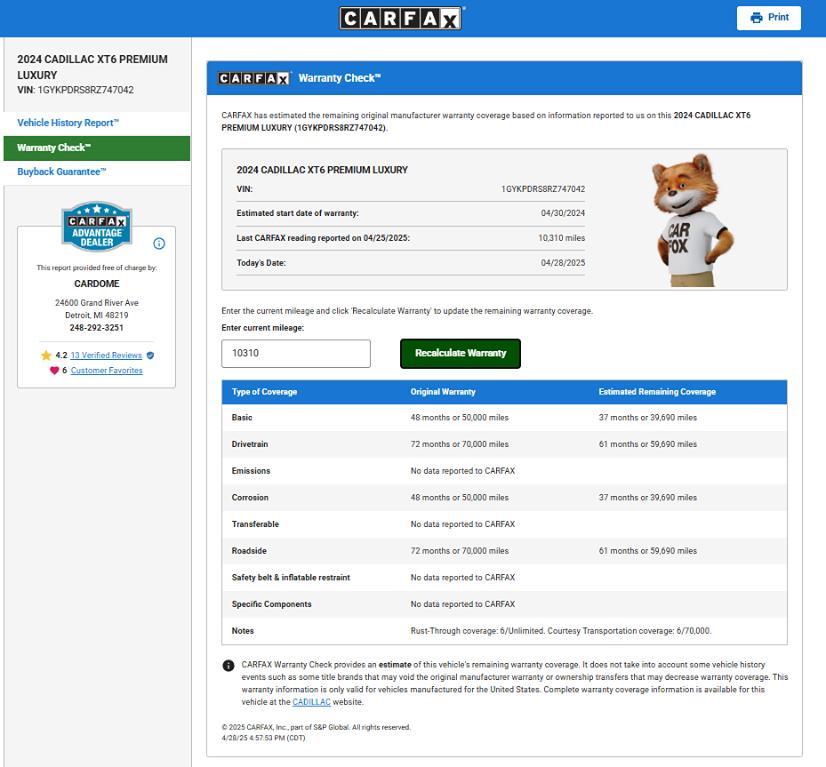The width and height of the screenshot is (826, 767).
Task: Click the Basic coverage row label
Action: pyautogui.click(x=242, y=418)
